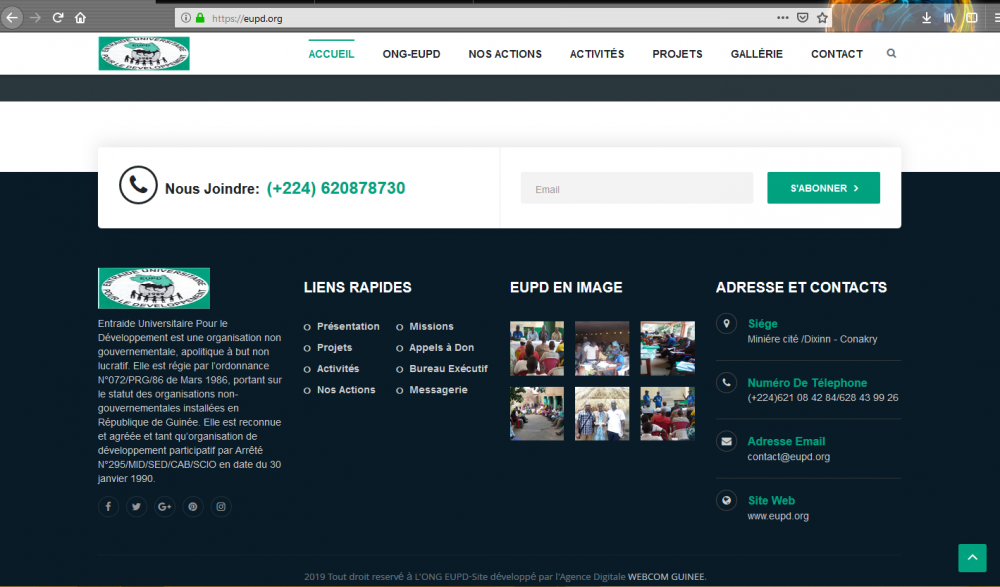Open page actions three-dots menu
This screenshot has height=587, width=1000.
[x=782, y=18]
